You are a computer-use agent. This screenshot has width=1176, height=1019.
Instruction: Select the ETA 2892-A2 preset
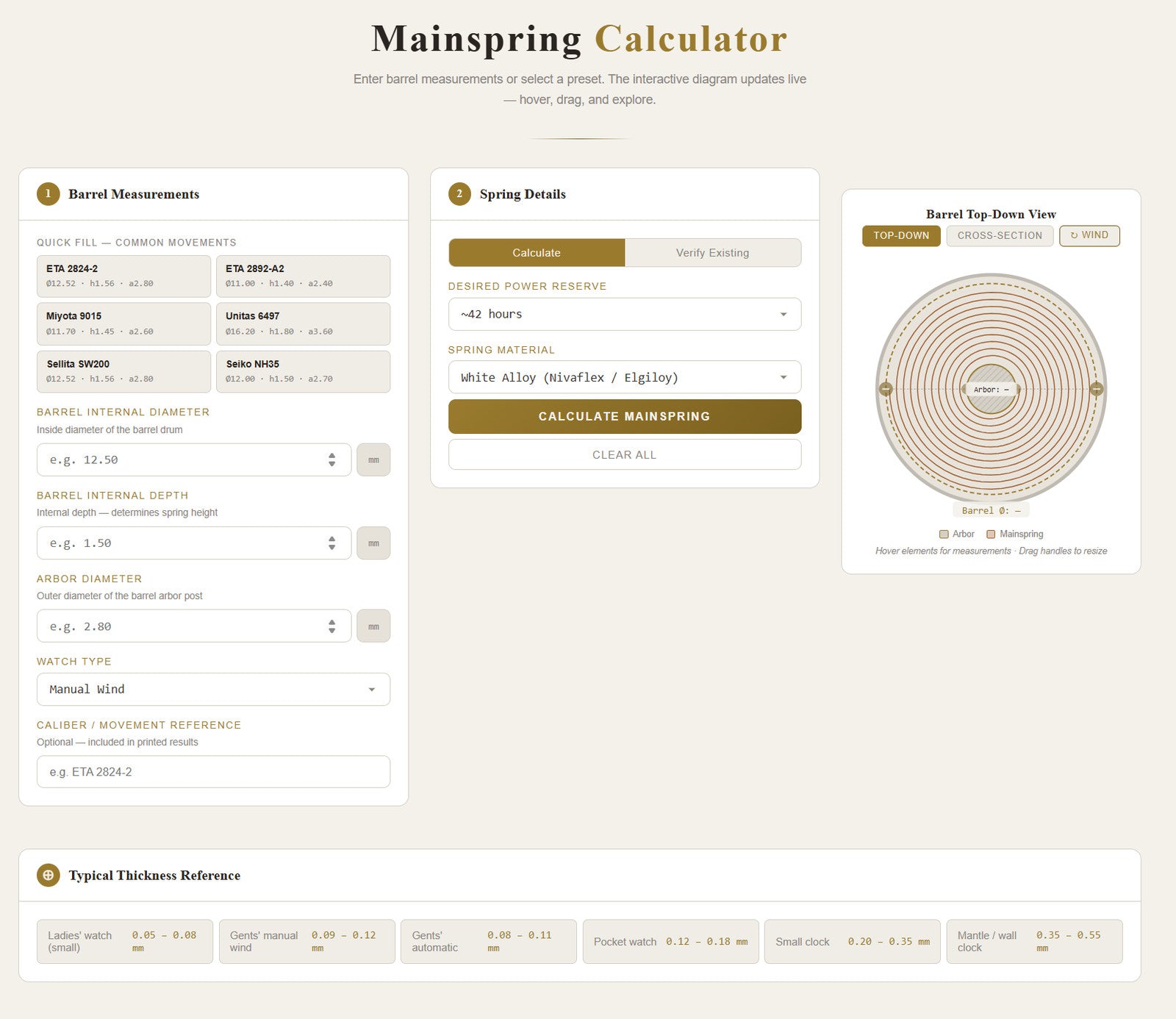[x=303, y=276]
